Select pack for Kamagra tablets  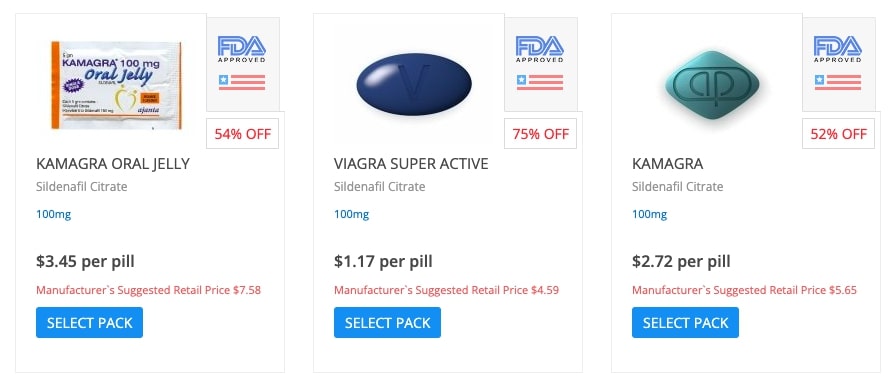tap(686, 323)
